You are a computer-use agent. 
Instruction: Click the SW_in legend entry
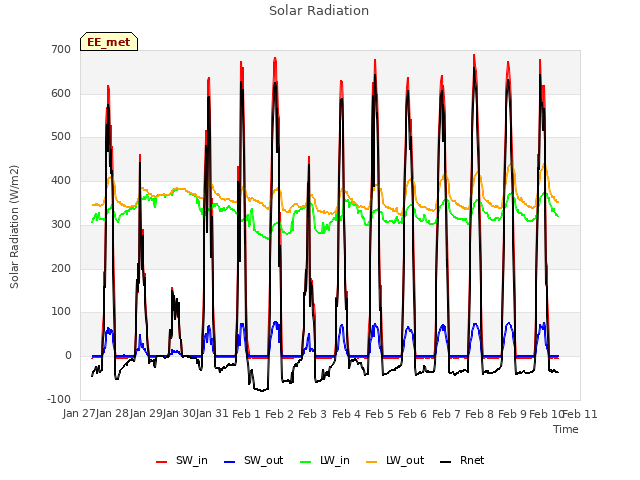(x=182, y=460)
